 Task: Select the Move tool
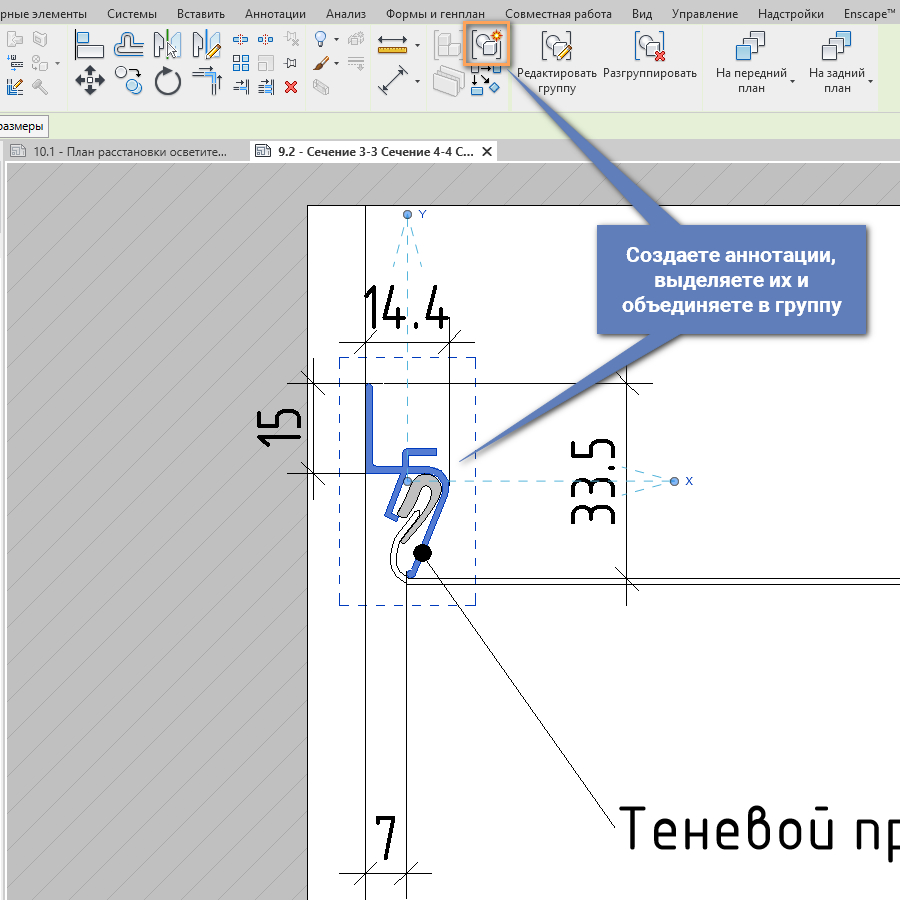pos(90,81)
